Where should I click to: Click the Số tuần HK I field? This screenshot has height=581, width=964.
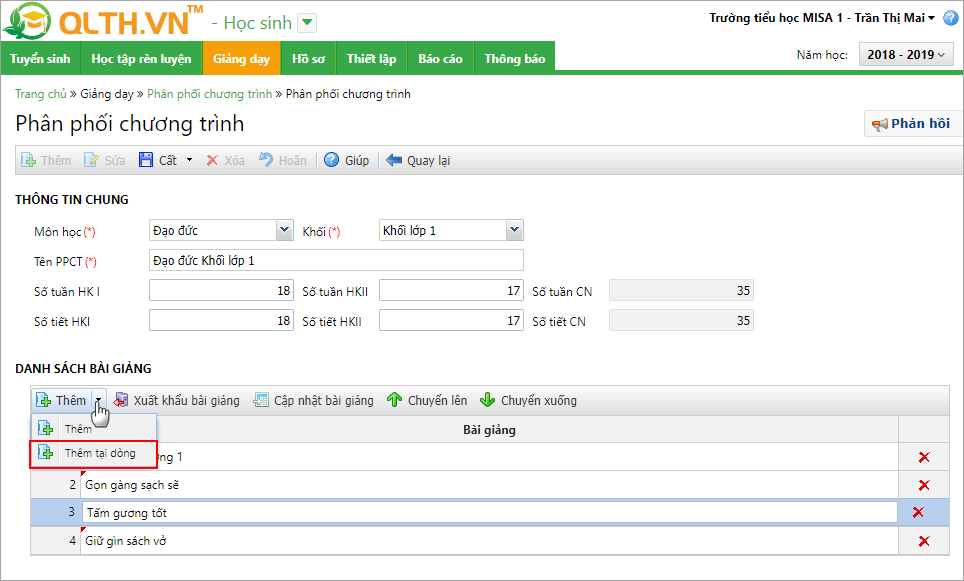click(x=221, y=290)
